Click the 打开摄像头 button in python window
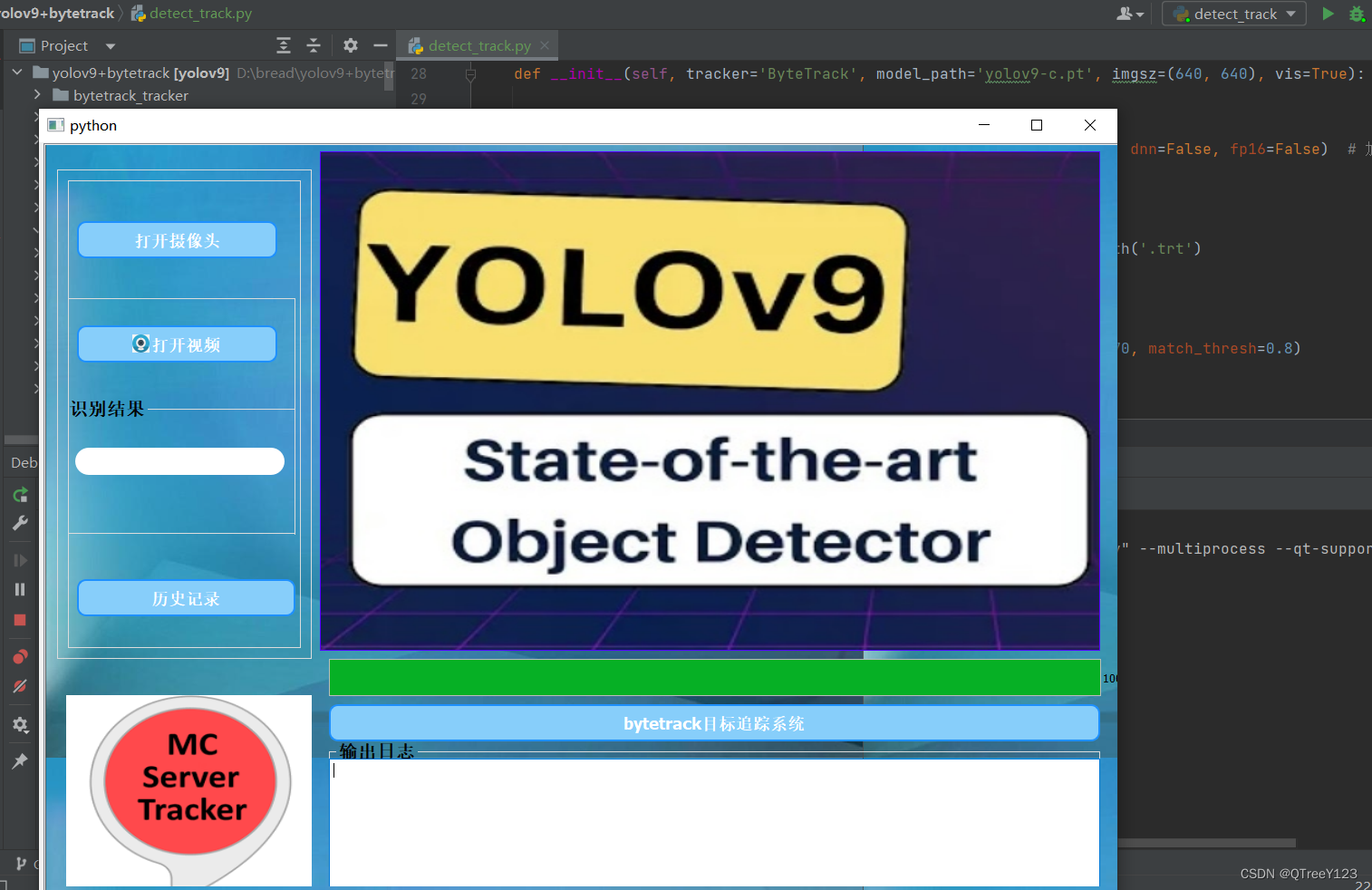Viewport: 1372px width, 890px height. 177,240
